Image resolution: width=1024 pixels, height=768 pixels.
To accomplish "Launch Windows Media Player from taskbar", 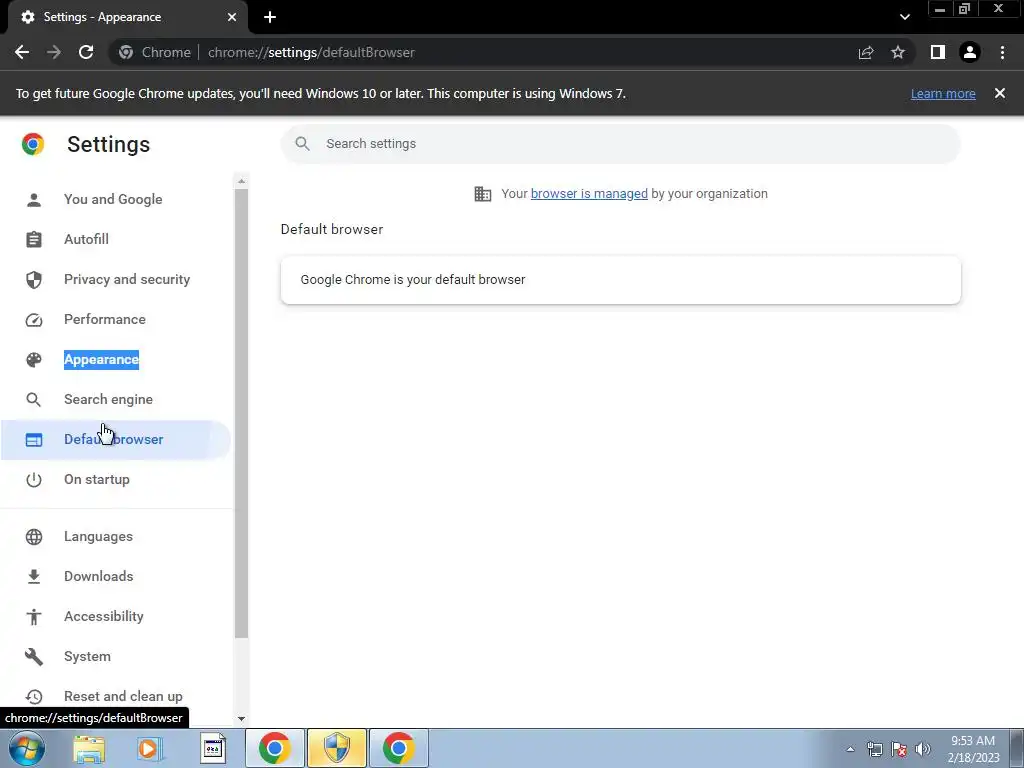I will [x=150, y=748].
